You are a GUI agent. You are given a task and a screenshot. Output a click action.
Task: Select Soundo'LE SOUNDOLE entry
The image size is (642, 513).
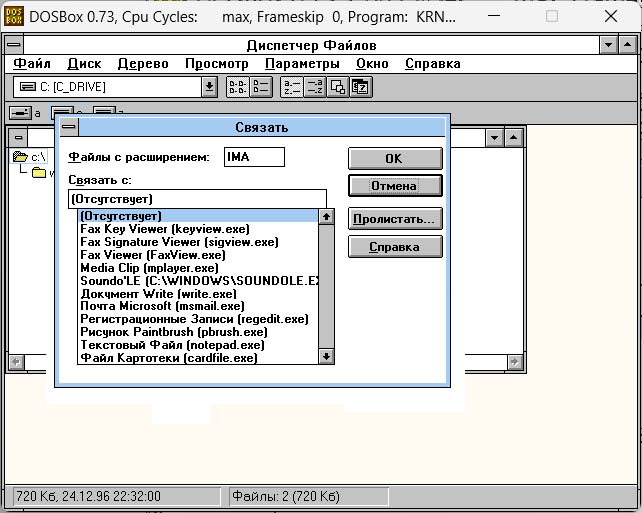point(199,281)
